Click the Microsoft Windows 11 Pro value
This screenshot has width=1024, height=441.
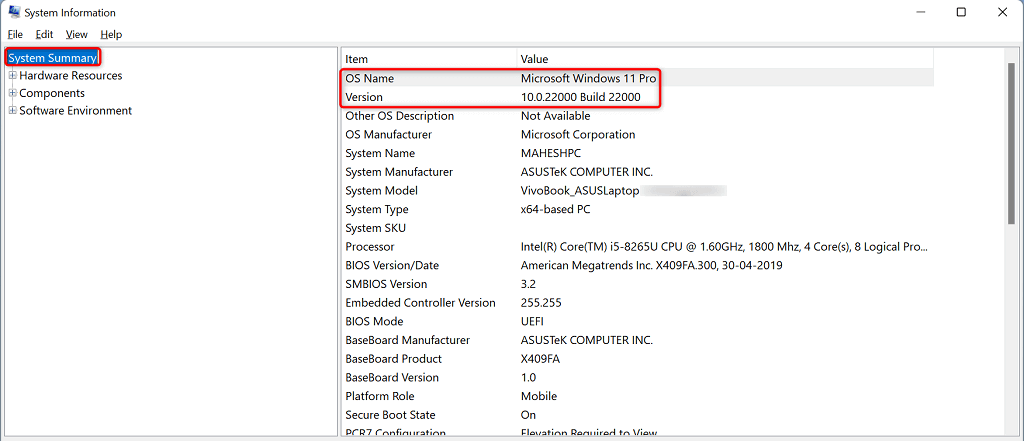(x=588, y=78)
